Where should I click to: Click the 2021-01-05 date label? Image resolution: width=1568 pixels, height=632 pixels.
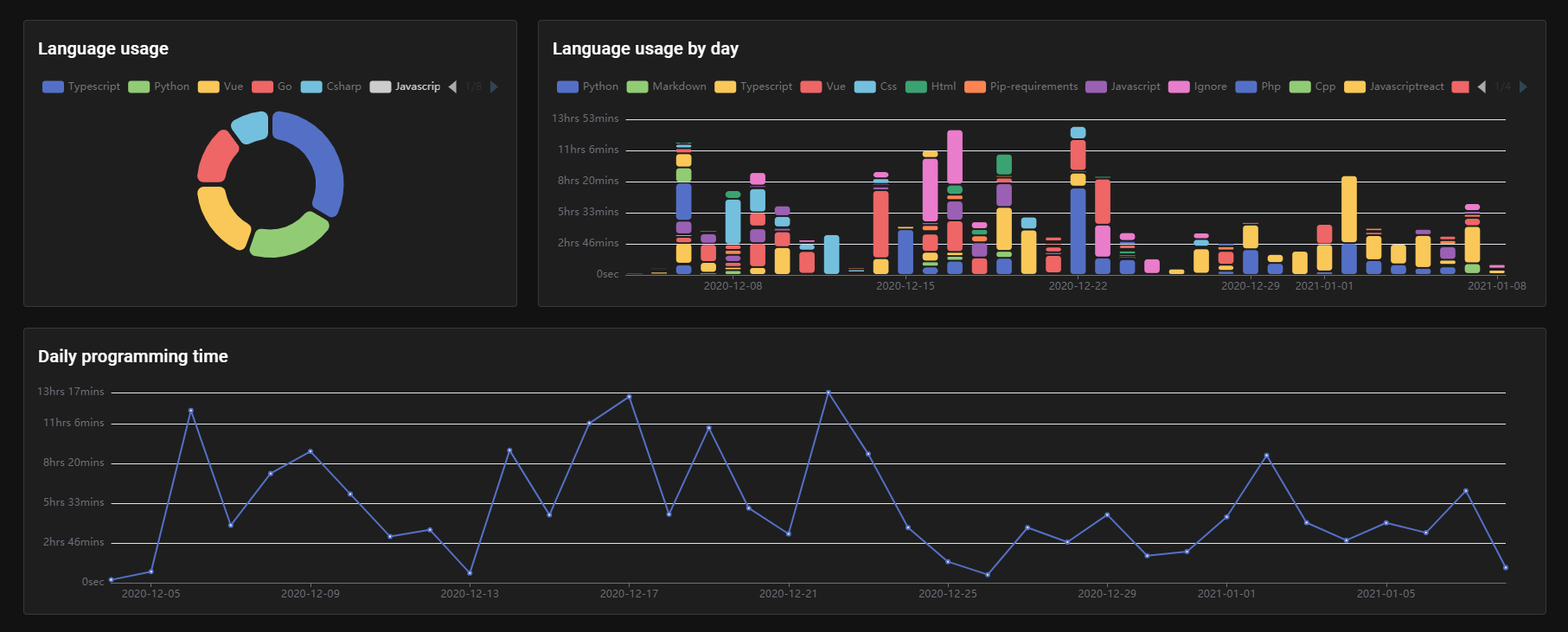pos(1386,594)
